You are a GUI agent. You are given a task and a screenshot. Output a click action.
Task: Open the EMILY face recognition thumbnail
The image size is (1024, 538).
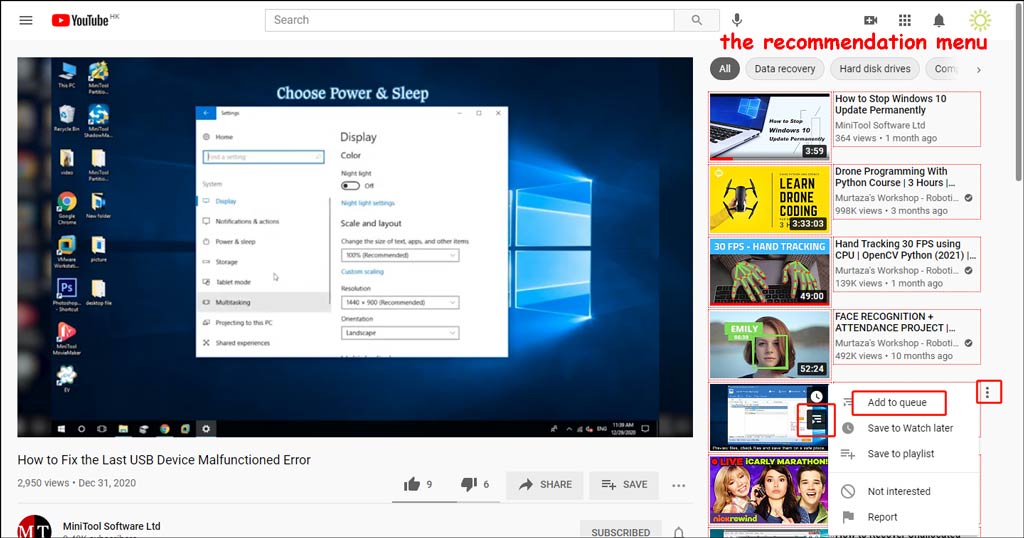(769, 344)
